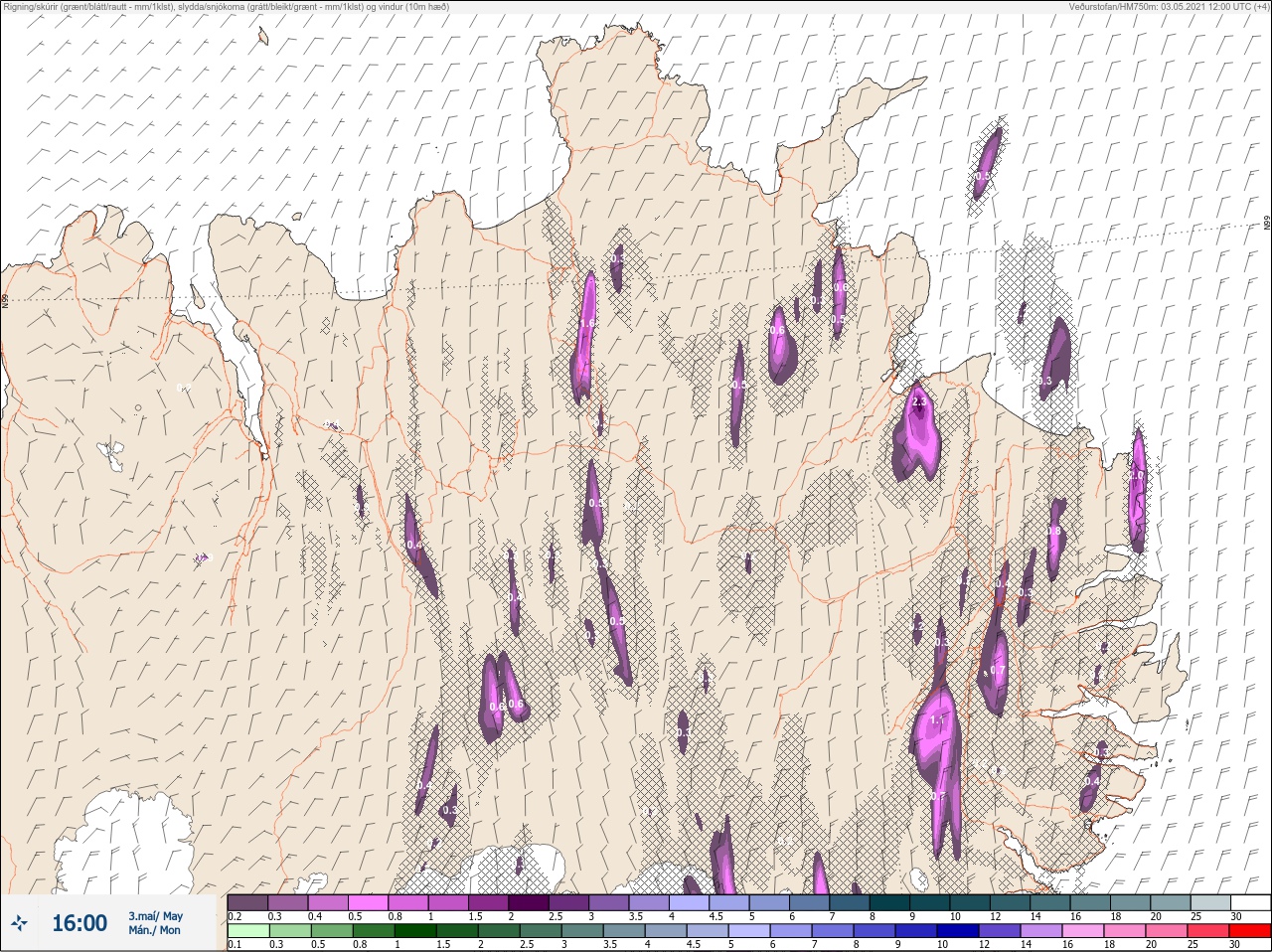This screenshot has height=952, width=1272.
Task: Pick the lower purple swatch labeled 12
Action: coord(1000,931)
